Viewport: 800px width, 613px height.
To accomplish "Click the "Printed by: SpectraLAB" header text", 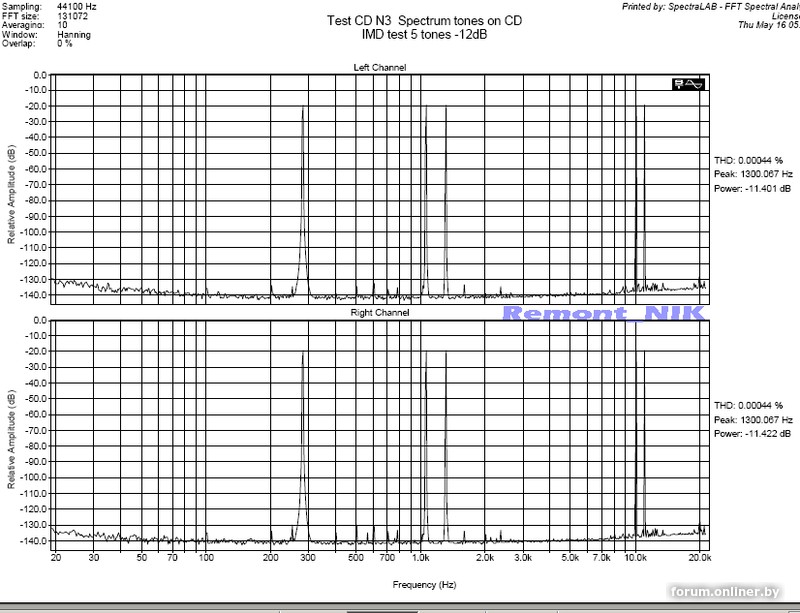I will [669, 7].
